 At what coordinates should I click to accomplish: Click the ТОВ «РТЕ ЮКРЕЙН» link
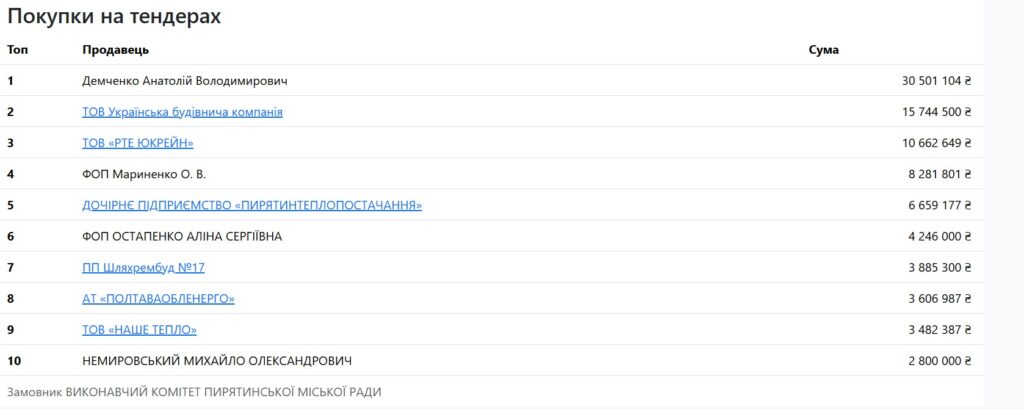pos(137,143)
